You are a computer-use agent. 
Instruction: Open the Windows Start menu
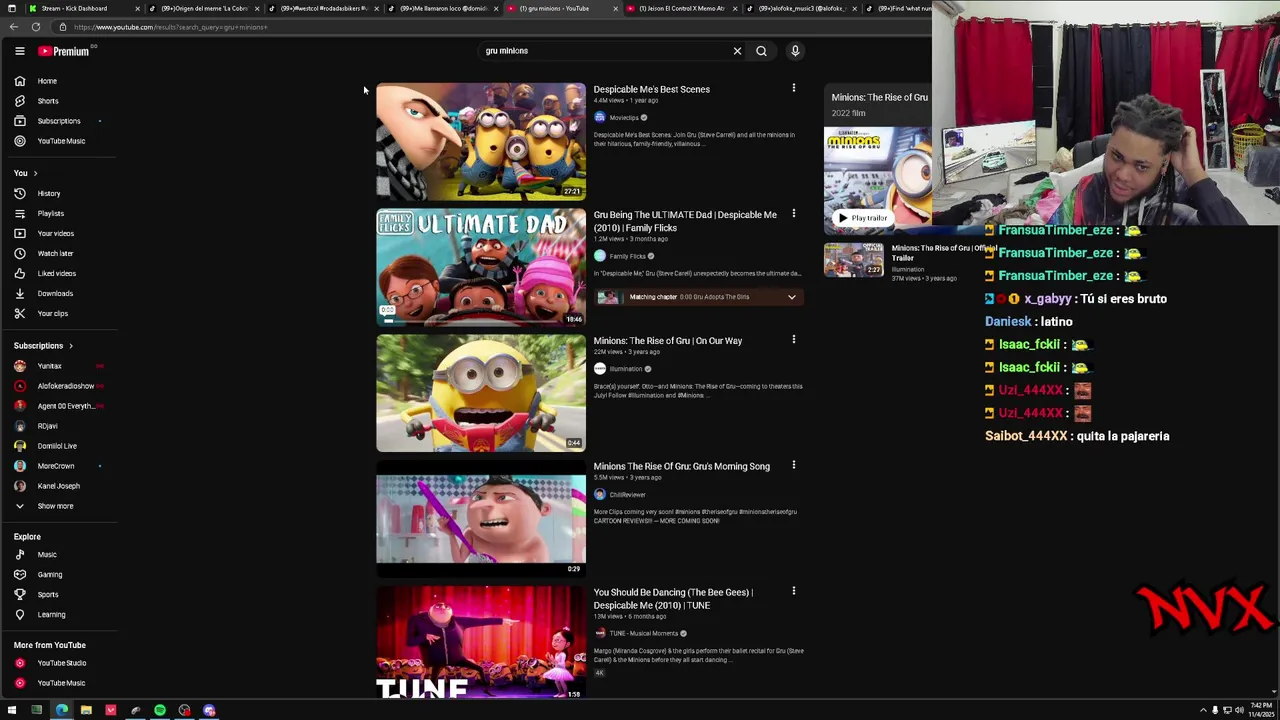click(12, 710)
